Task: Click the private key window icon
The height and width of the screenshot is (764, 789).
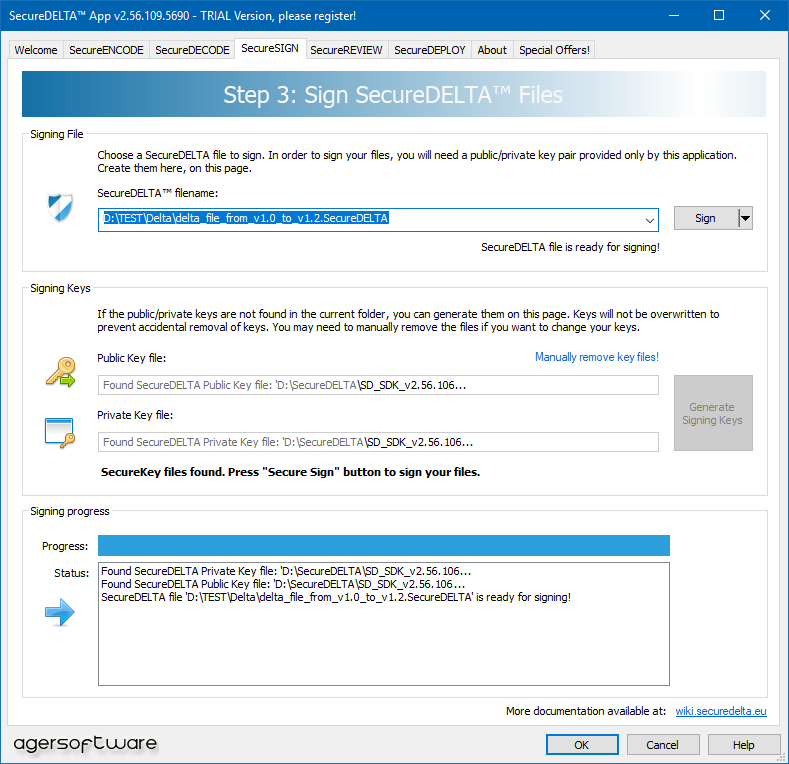Action: (x=59, y=433)
